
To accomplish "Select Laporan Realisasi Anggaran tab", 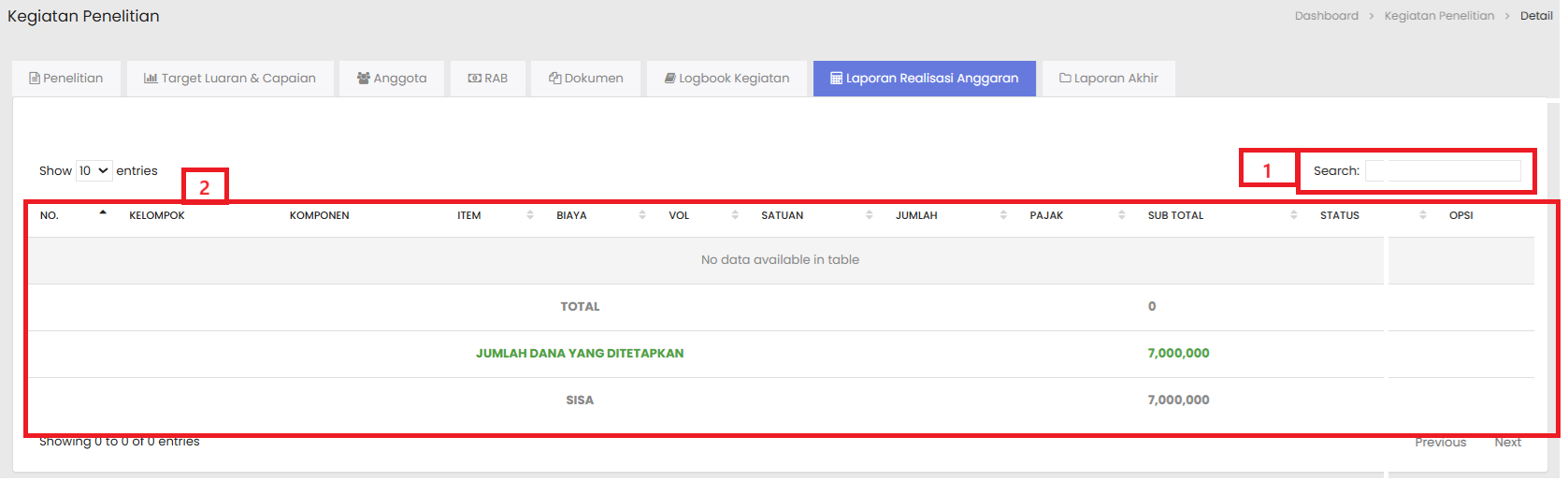I will point(924,79).
